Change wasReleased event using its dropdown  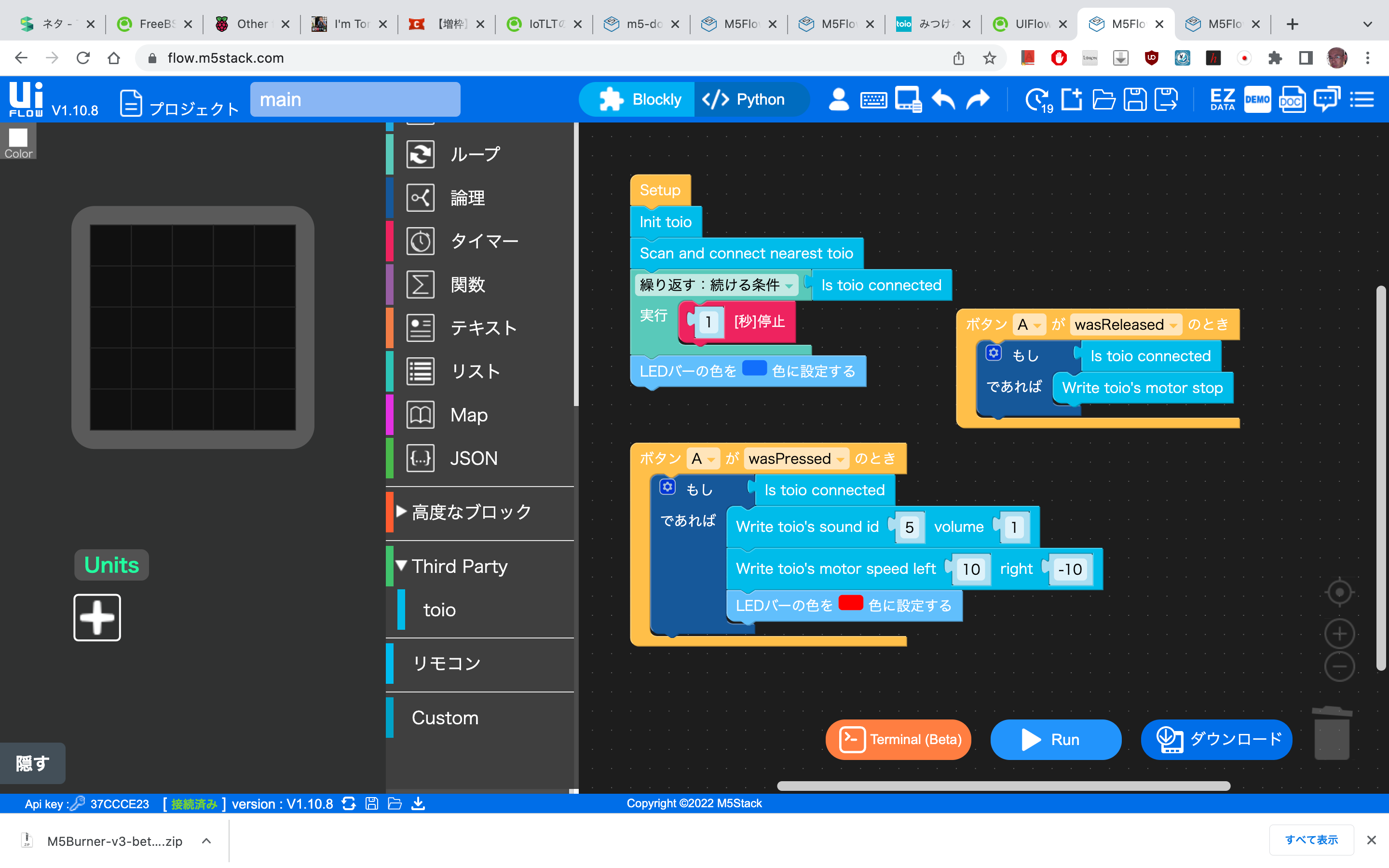(1174, 325)
